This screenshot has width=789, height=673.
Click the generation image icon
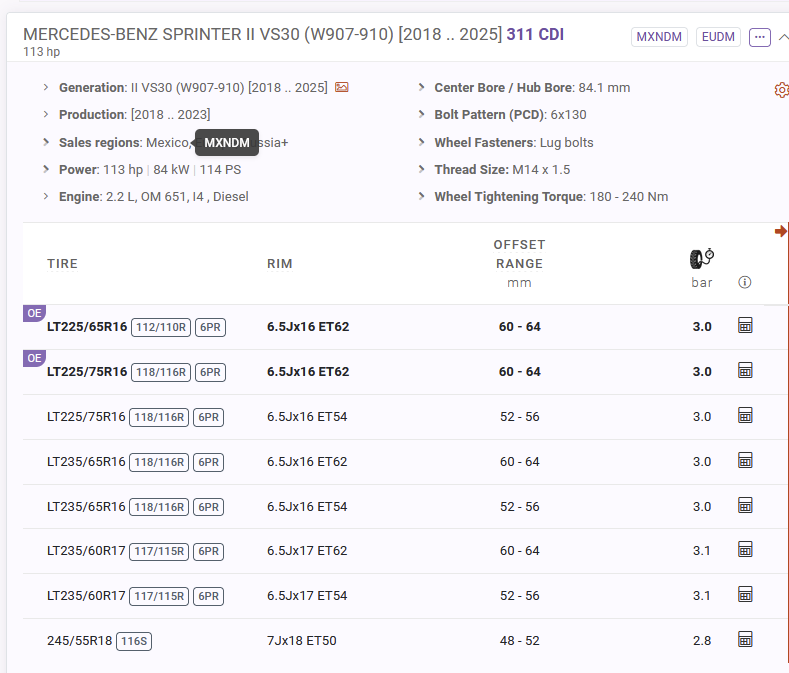click(x=342, y=87)
